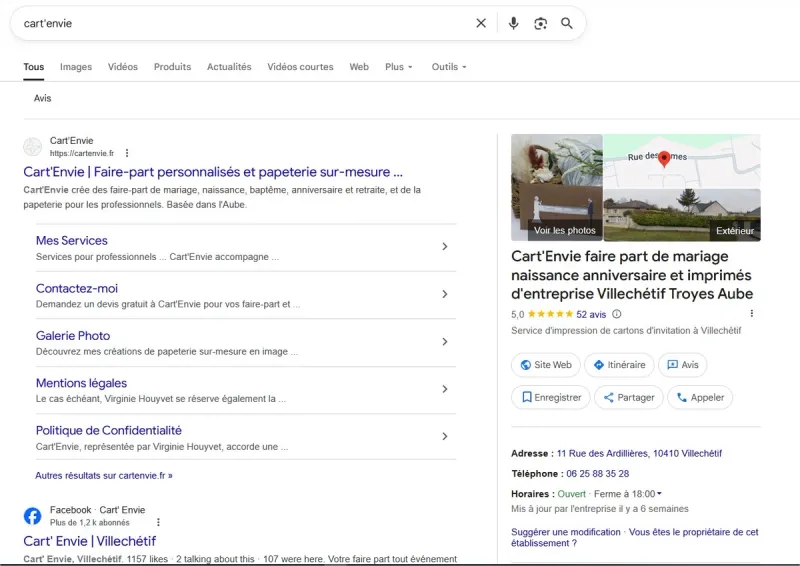Click the Partager button
The width and height of the screenshot is (800, 566).
click(629, 398)
